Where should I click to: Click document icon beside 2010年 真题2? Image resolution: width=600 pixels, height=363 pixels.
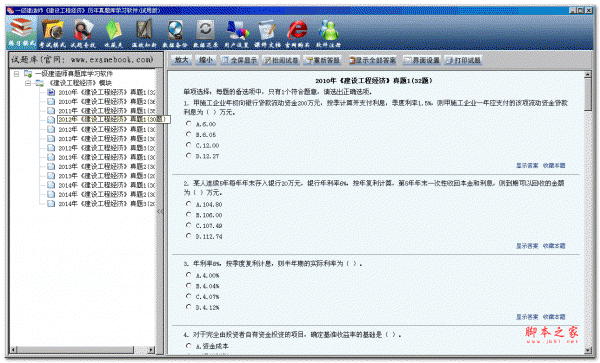pyautogui.click(x=51, y=101)
